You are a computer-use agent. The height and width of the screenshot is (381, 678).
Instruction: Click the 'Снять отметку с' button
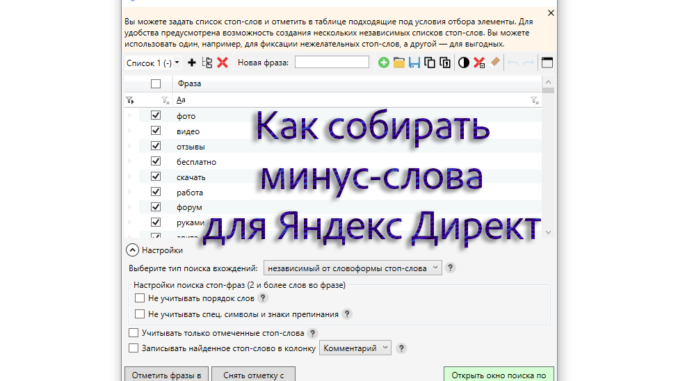pyautogui.click(x=253, y=375)
